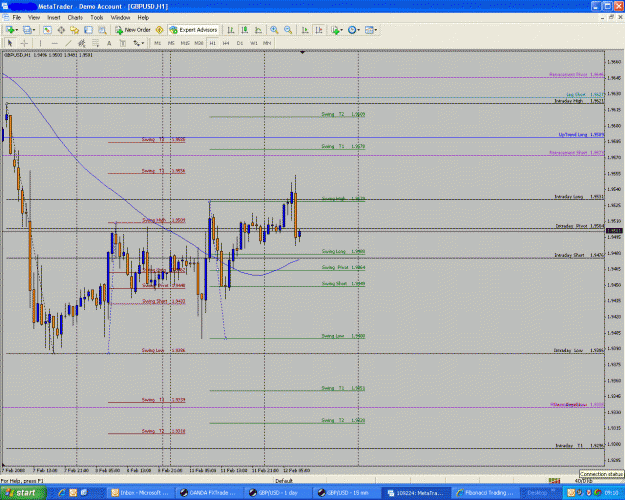Select the Text (A) drawing tool
Image resolution: width=625 pixels, height=500 pixels.
point(109,43)
